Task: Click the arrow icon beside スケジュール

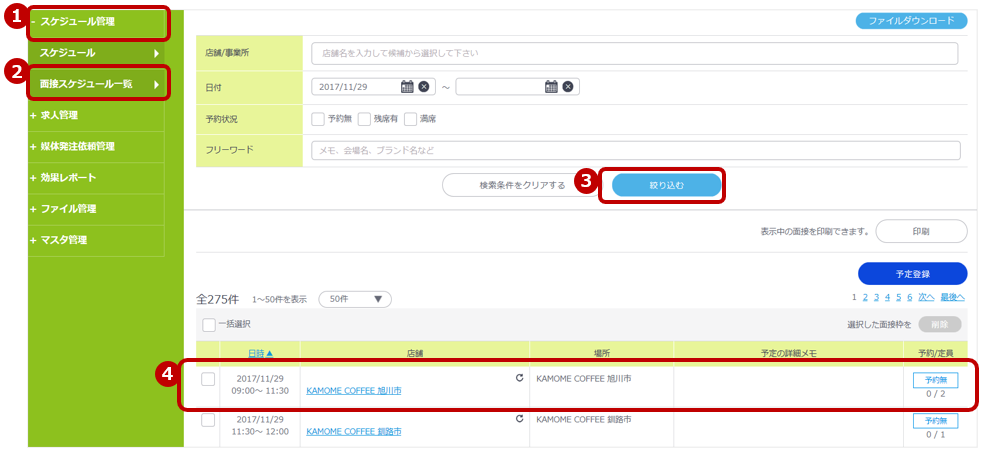Action: [x=156, y=53]
